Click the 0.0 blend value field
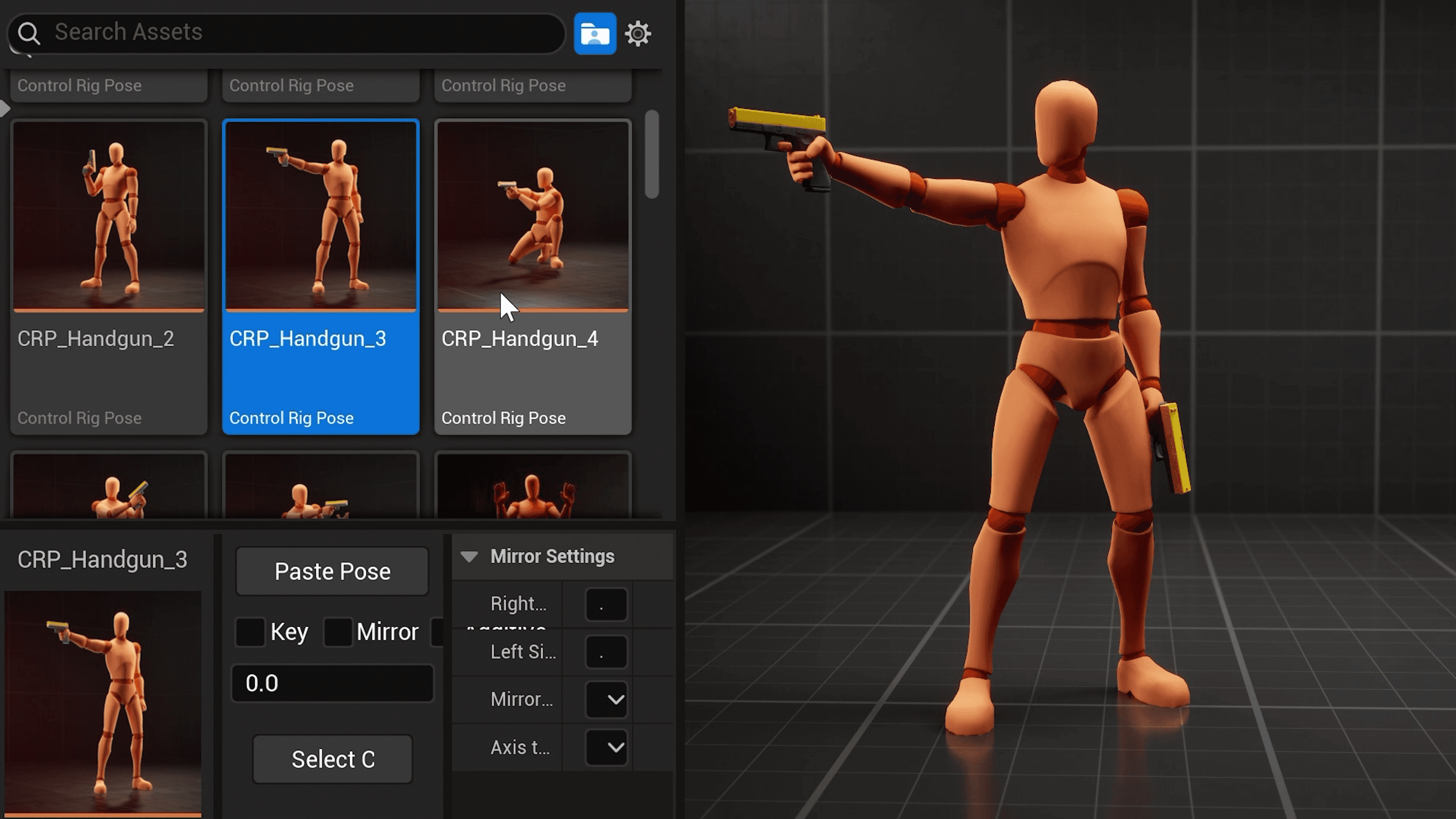Image resolution: width=1456 pixels, height=819 pixels. coord(333,683)
